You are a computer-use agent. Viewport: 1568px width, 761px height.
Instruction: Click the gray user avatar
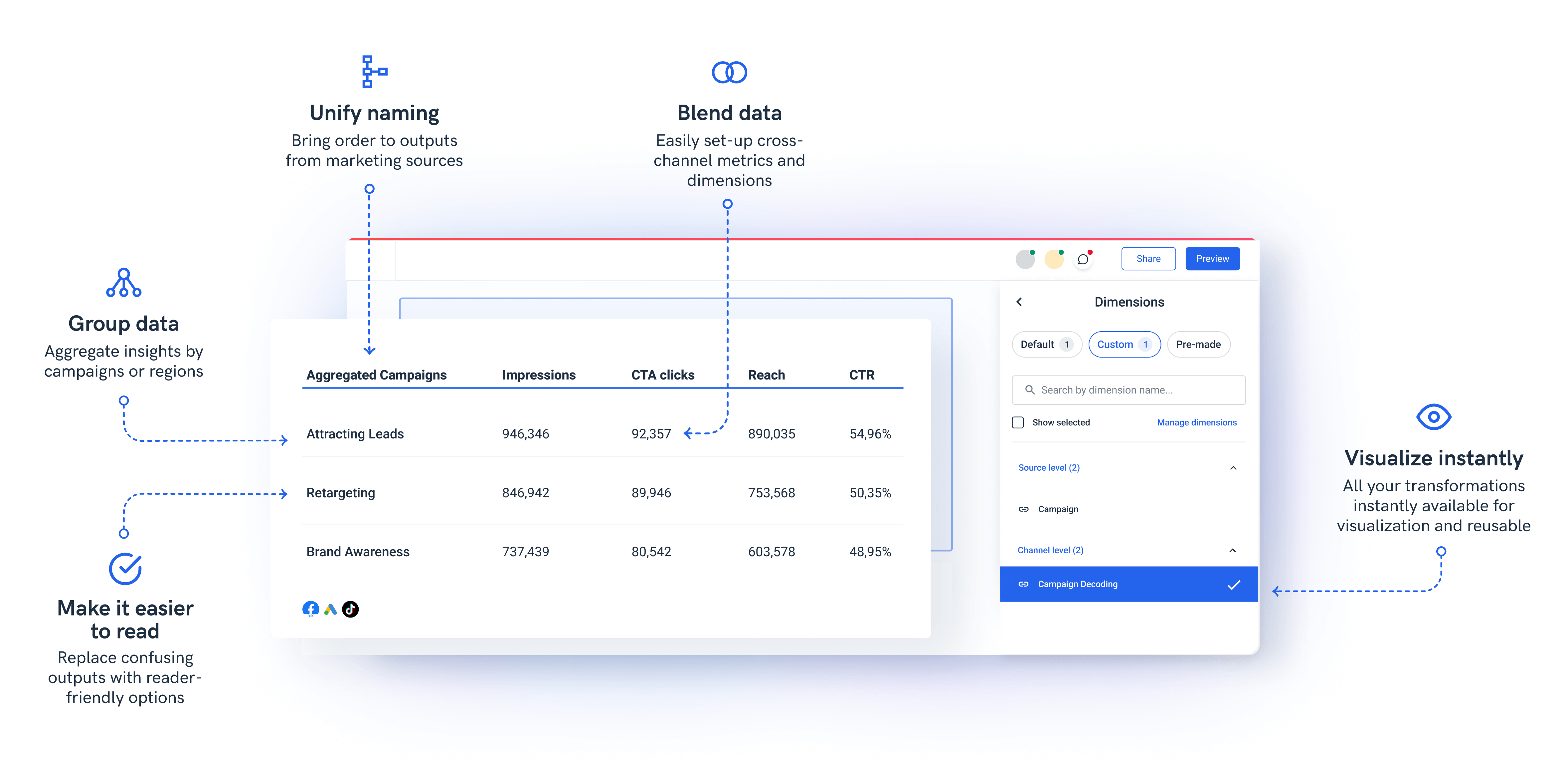coord(1025,259)
